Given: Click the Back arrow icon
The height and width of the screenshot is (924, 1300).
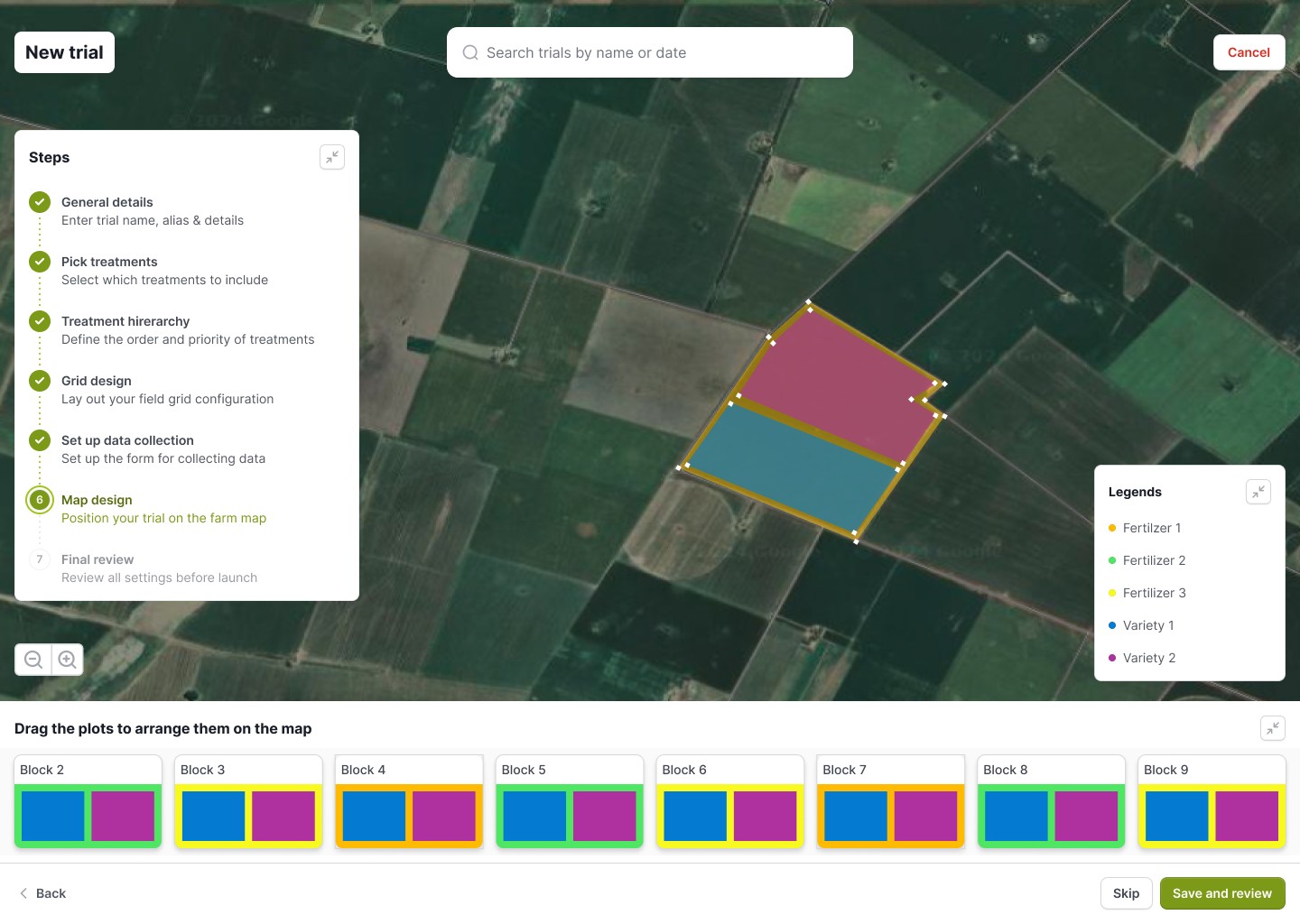Looking at the screenshot, I should pos(23,893).
